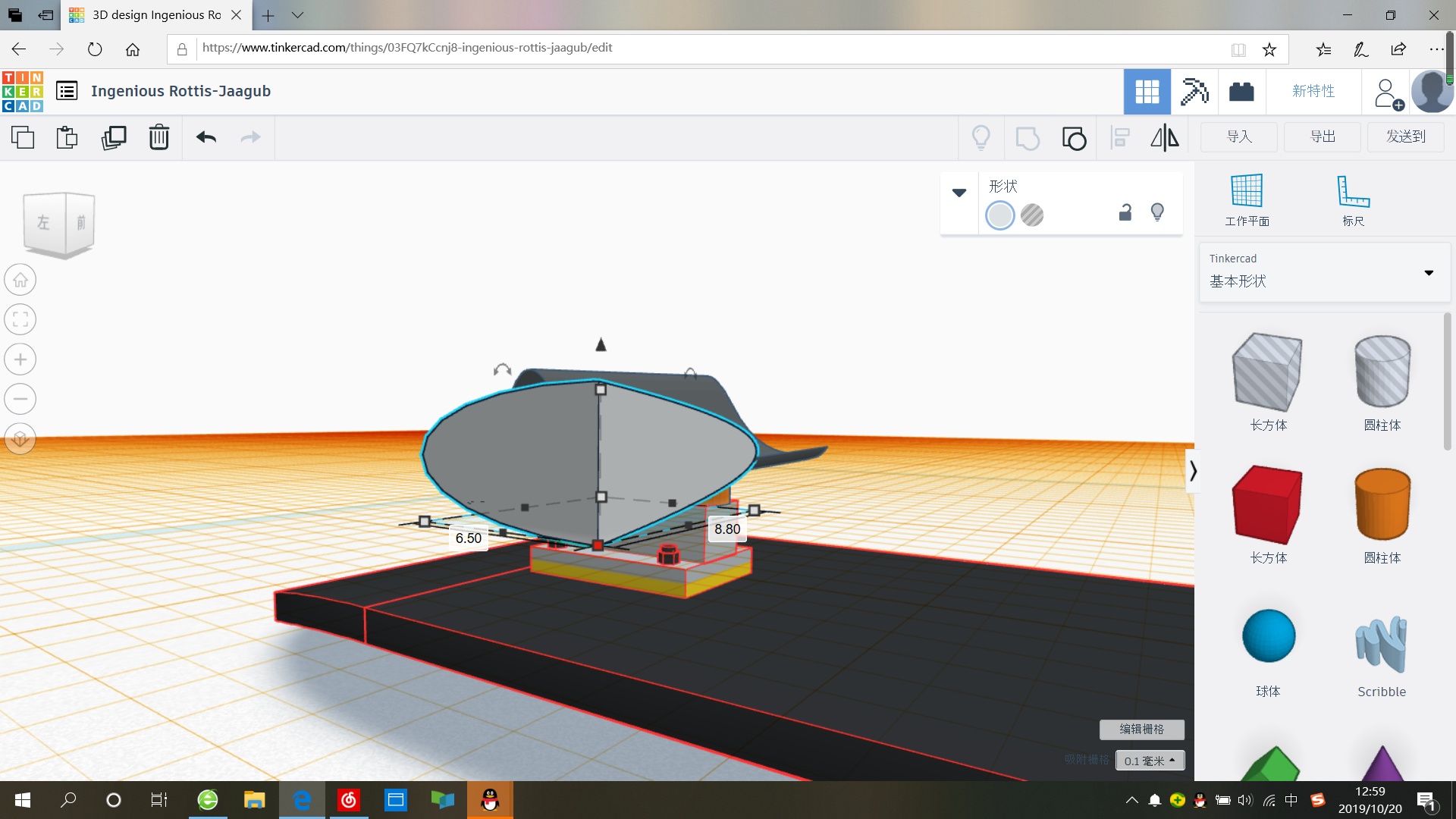This screenshot has width=1456, height=819.
Task: Open 新特性 what's new link
Action: click(1313, 92)
